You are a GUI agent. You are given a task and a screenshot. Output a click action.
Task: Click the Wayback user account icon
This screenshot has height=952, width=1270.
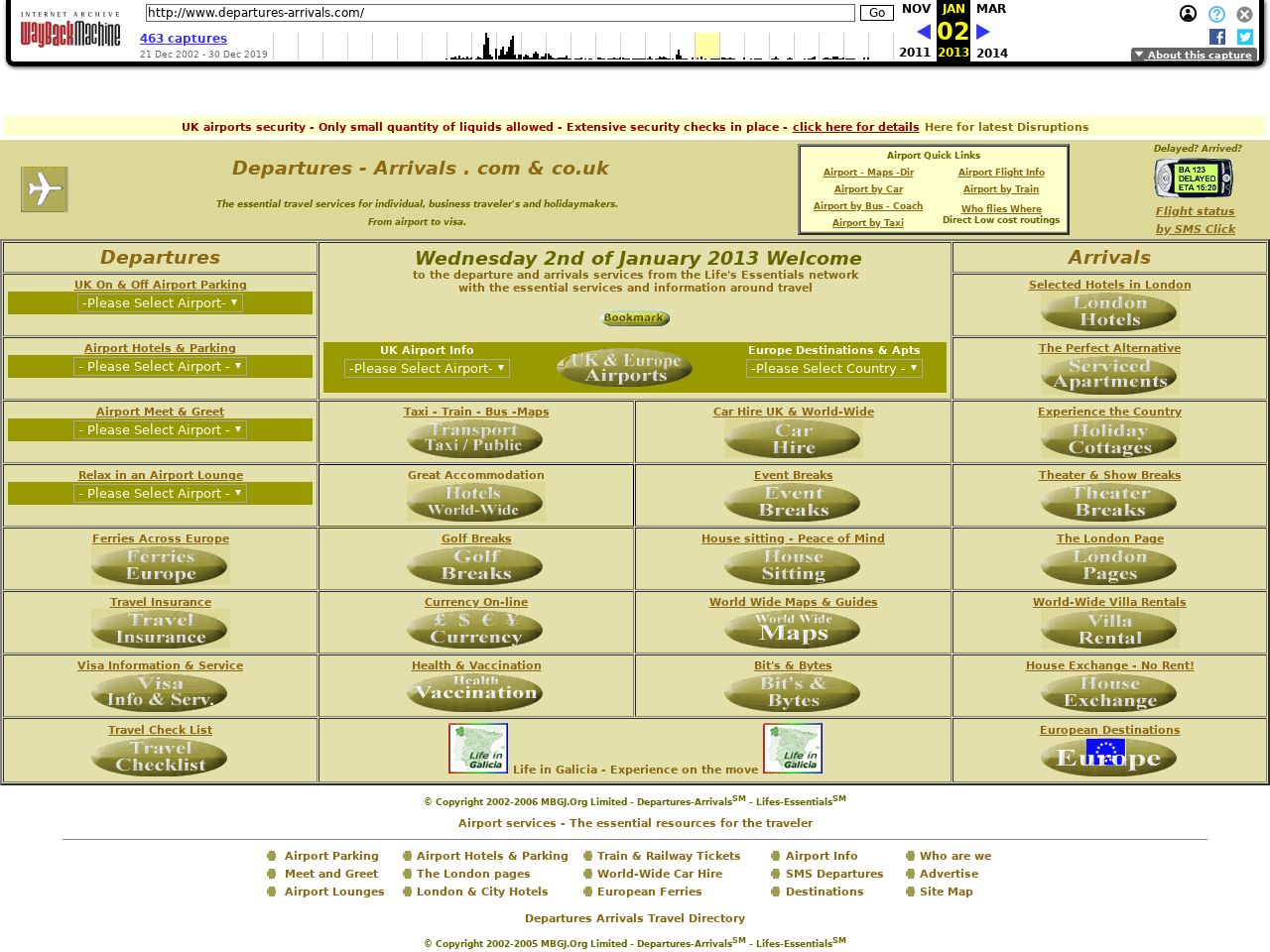tap(1188, 14)
